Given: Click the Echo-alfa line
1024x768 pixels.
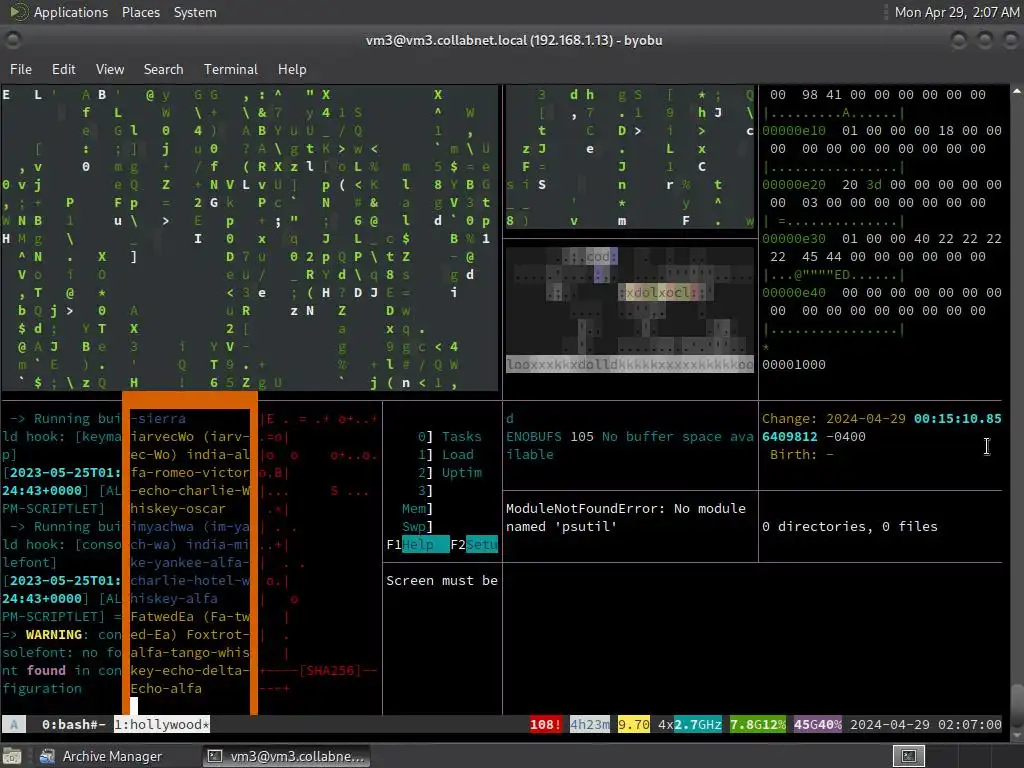Looking at the screenshot, I should (x=166, y=688).
